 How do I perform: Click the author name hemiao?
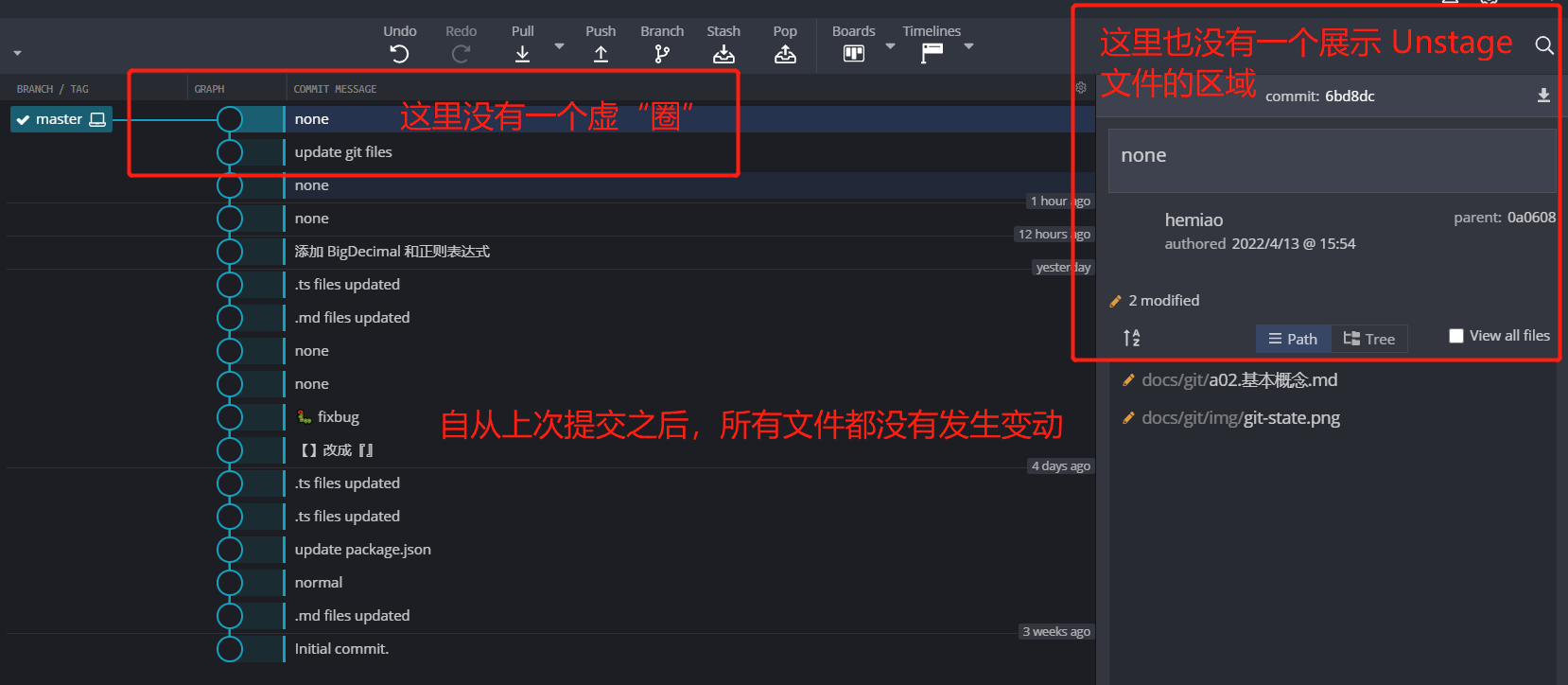(1193, 220)
